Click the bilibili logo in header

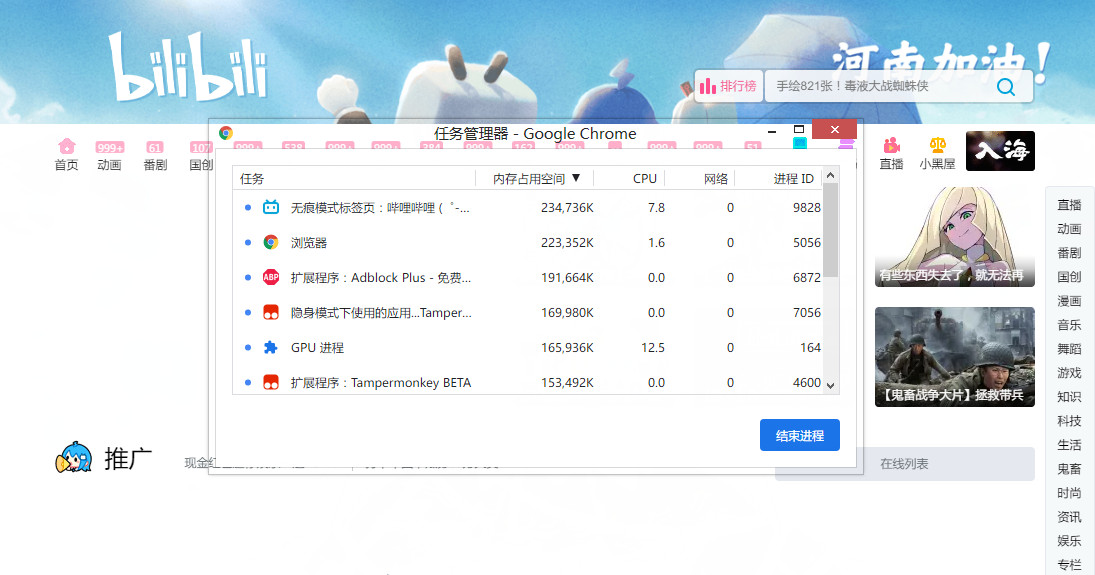pyautogui.click(x=188, y=68)
